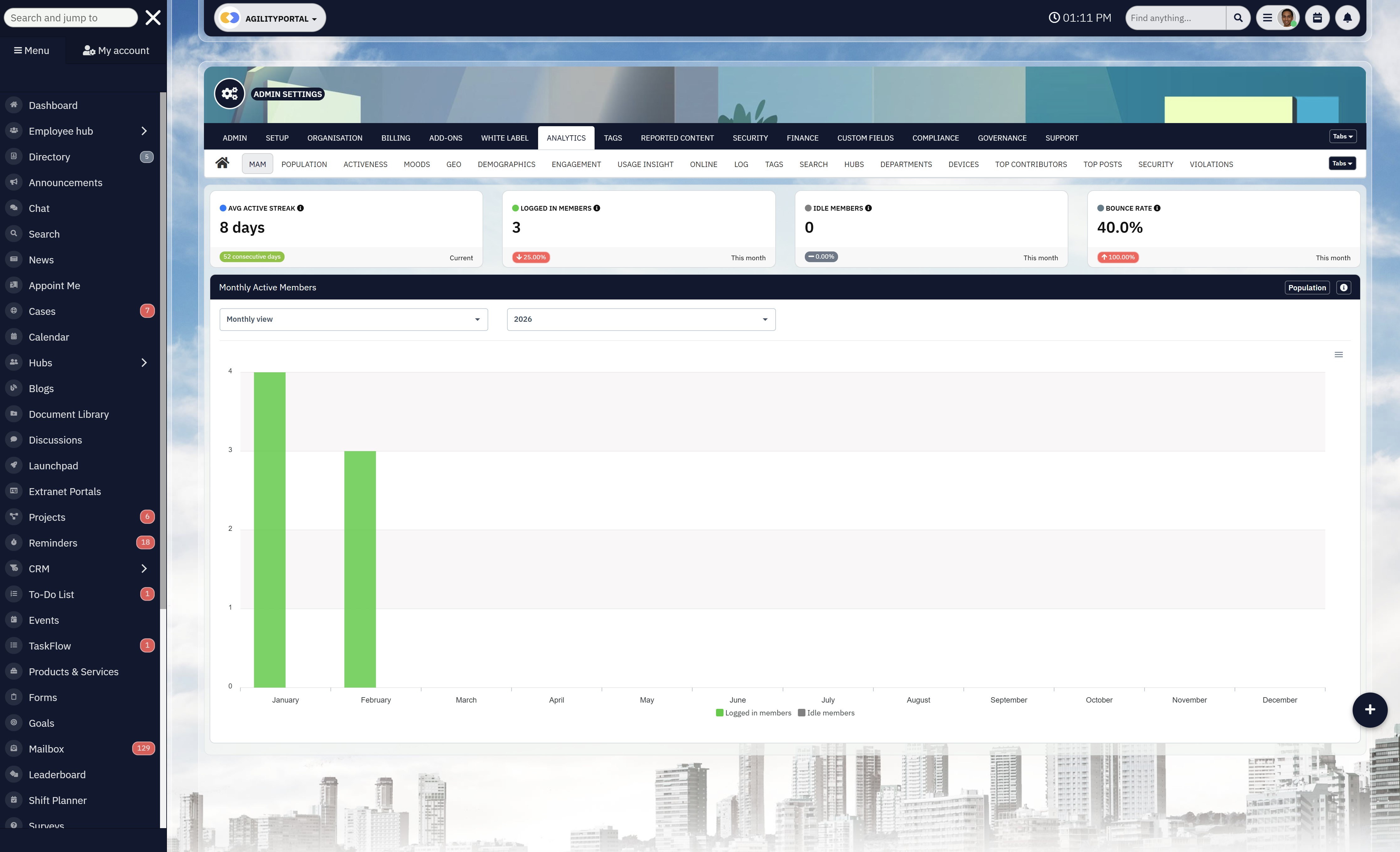Screen dimensions: 1400x852
Task: Click the Find anything search field
Action: pyautogui.click(x=1174, y=18)
